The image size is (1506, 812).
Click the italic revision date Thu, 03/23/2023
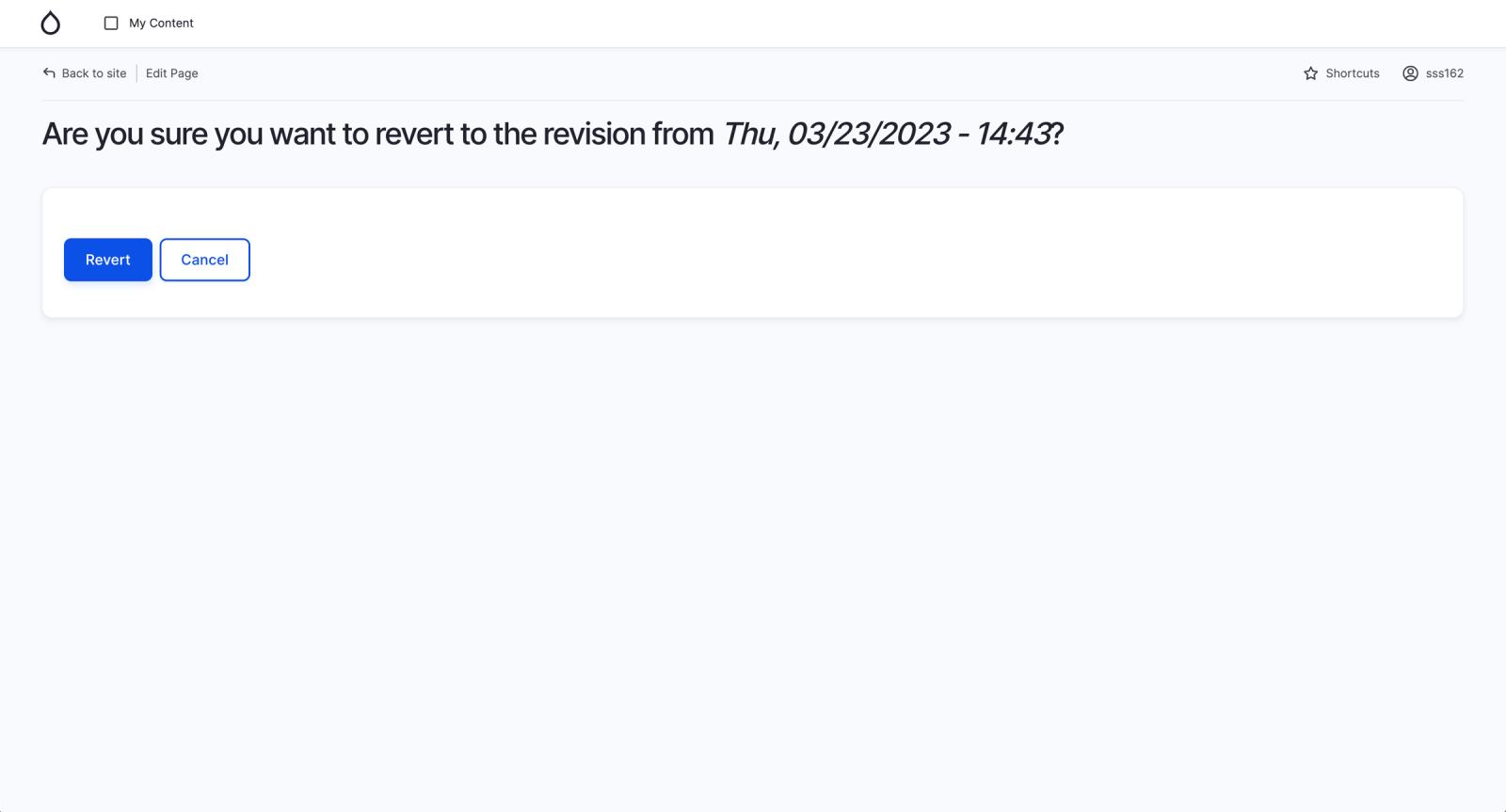pyautogui.click(x=836, y=135)
